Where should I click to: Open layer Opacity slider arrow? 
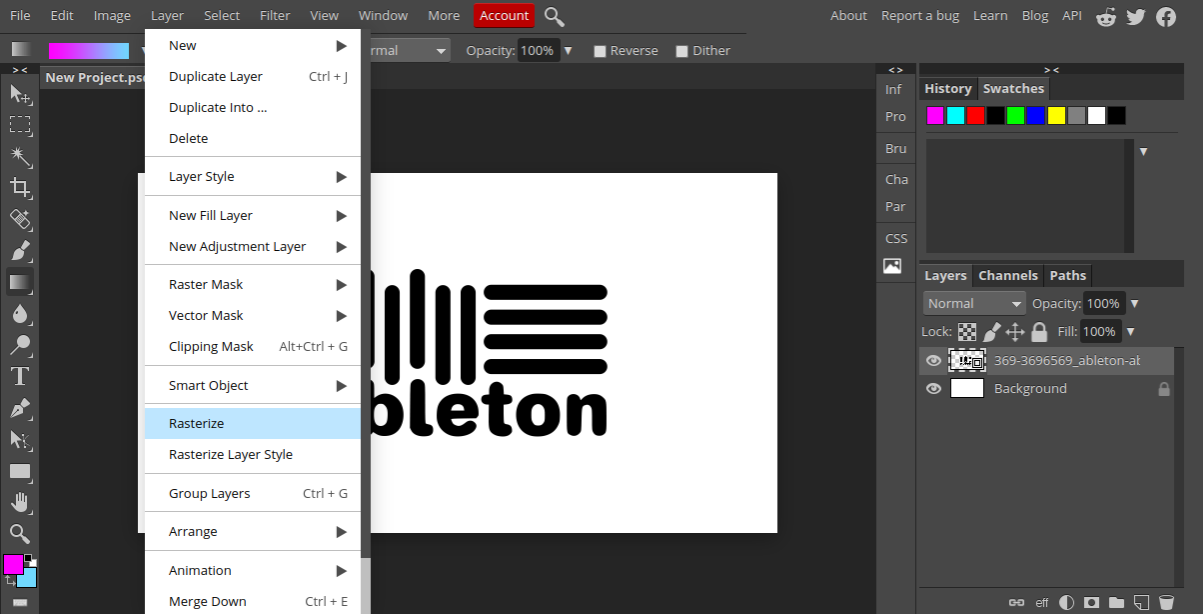point(1134,303)
